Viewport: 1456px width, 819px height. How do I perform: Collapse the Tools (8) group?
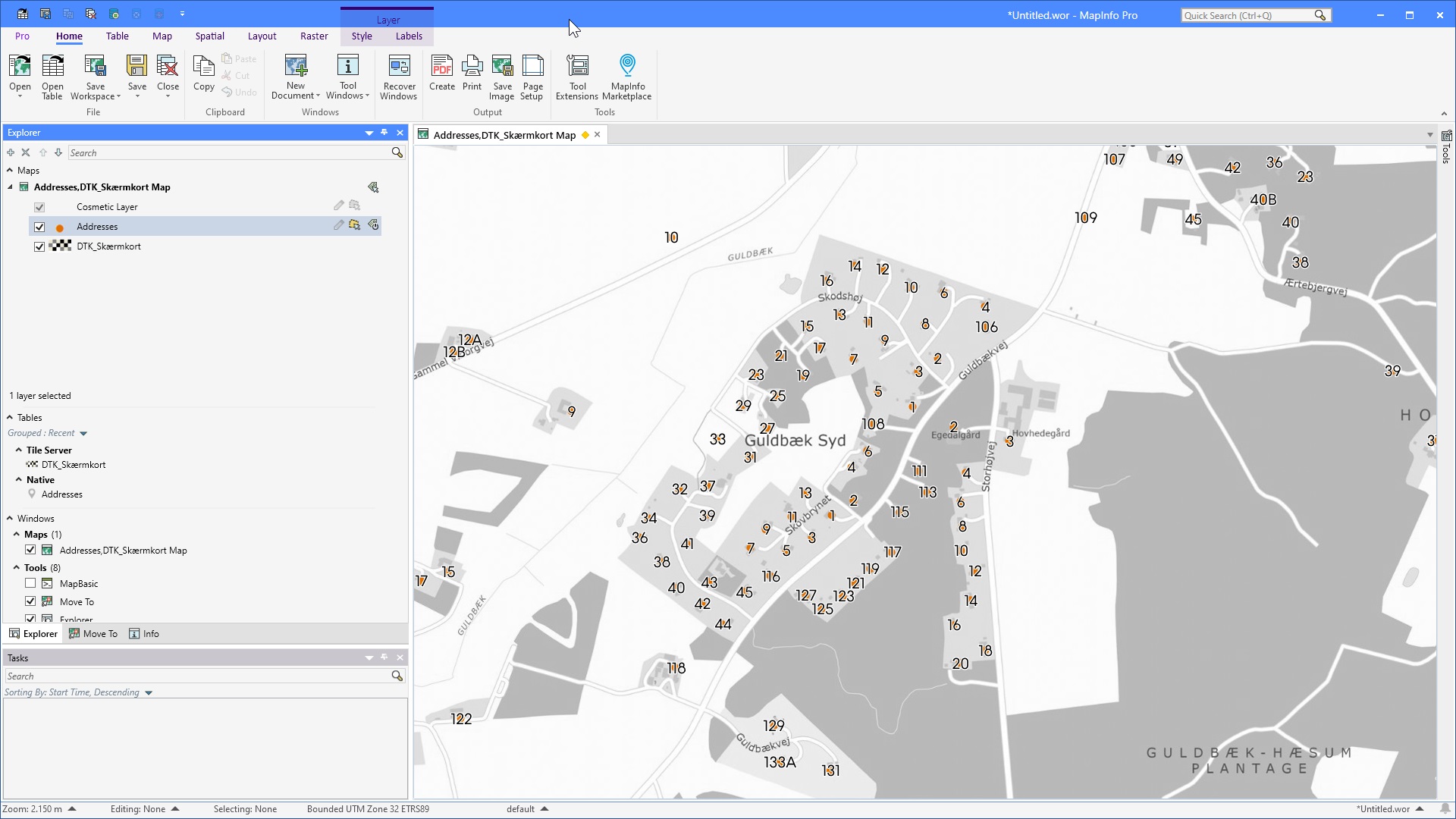tap(17, 567)
